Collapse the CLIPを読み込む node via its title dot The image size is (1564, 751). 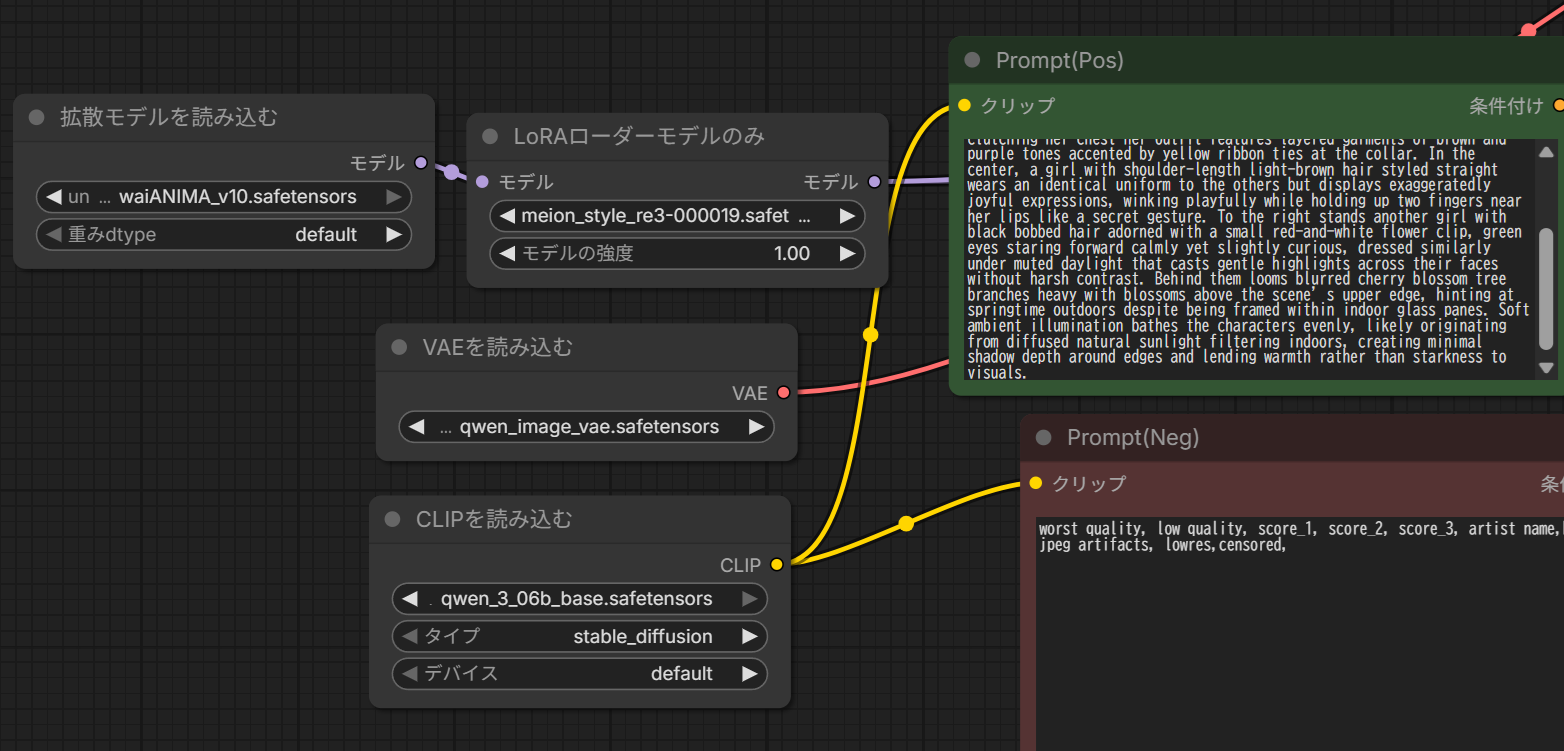[393, 519]
